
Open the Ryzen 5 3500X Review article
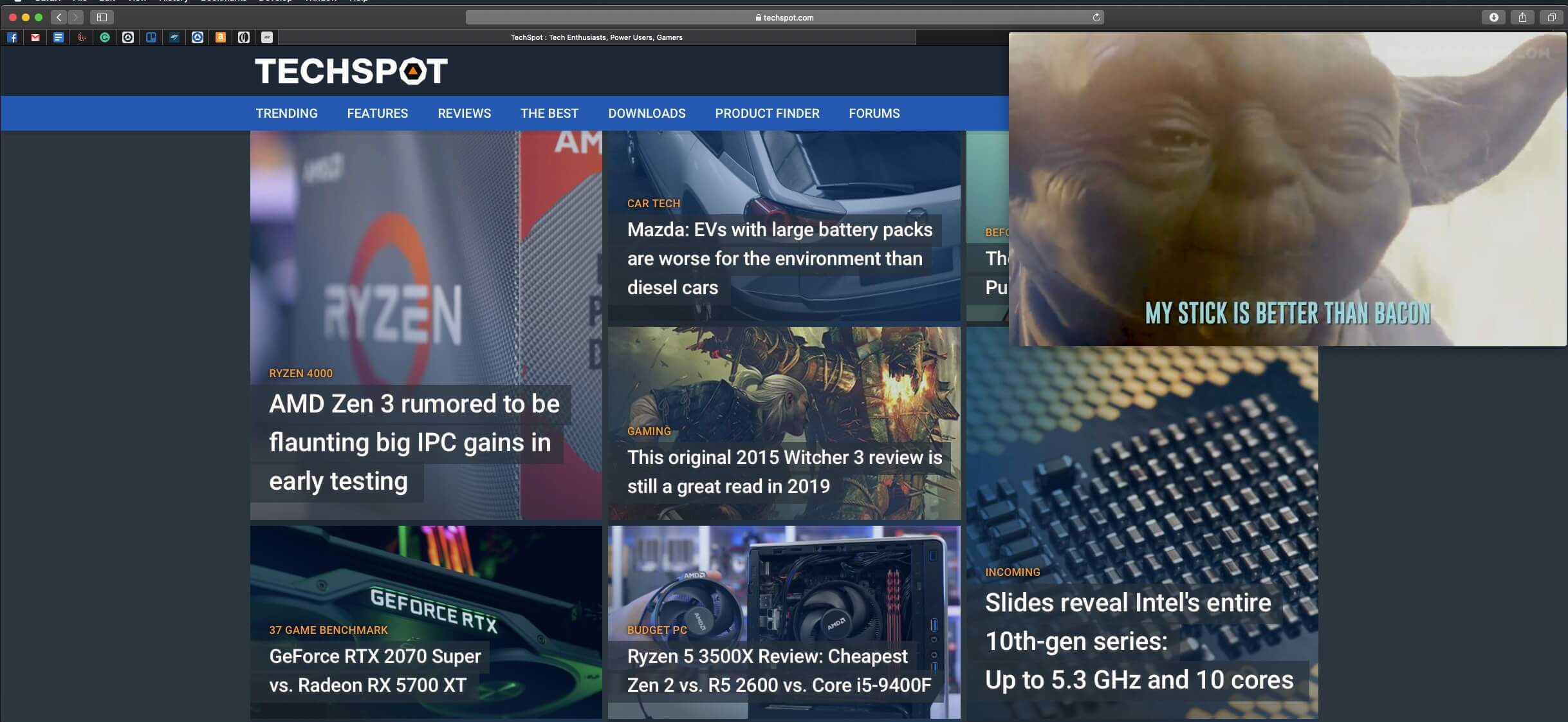[779, 671]
